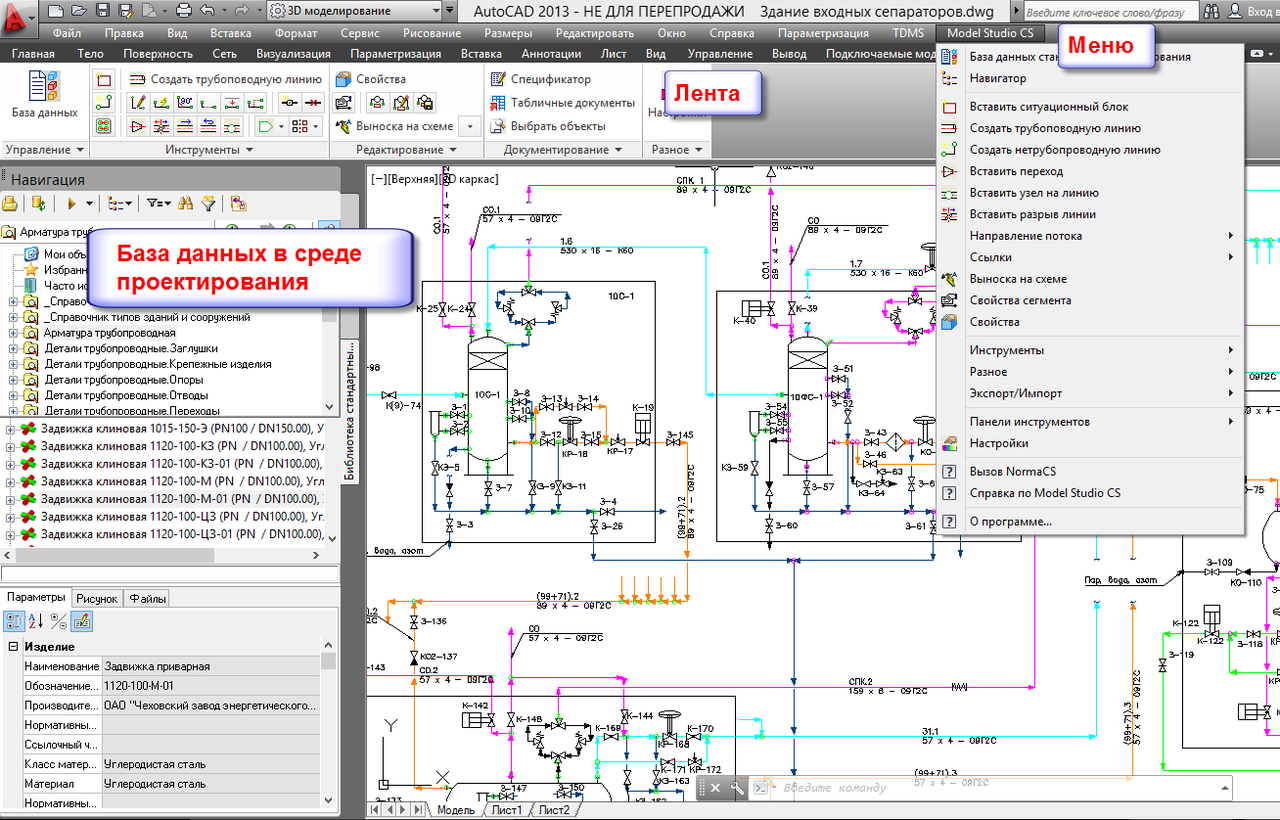
Task: Click the Open file quick-access icon
Action: click(x=78, y=11)
